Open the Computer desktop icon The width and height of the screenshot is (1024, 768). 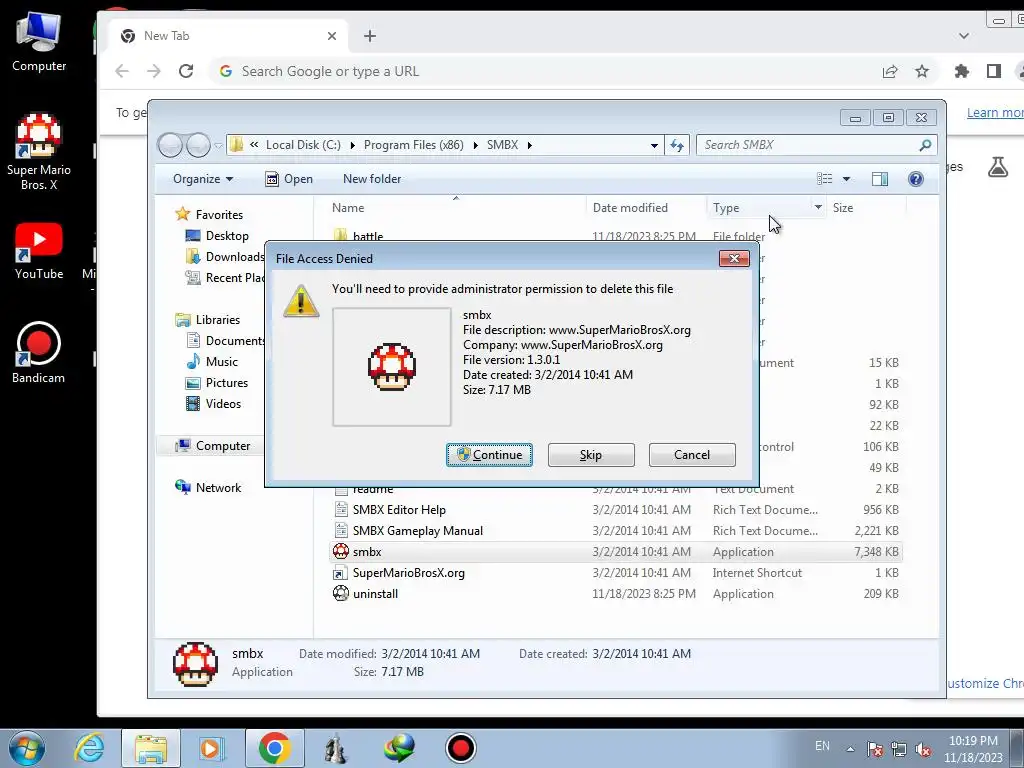coord(39,42)
